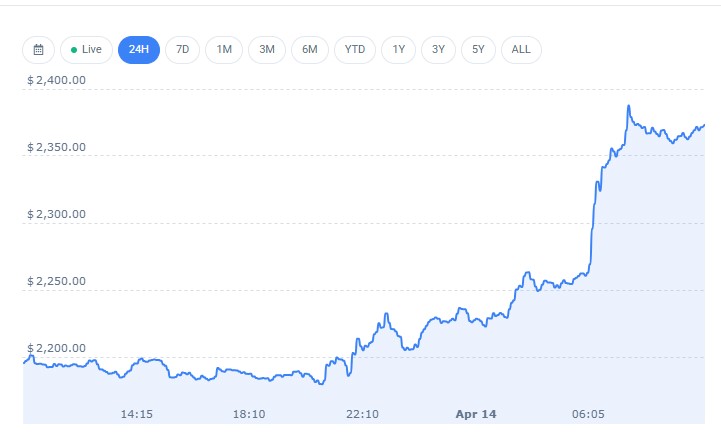This screenshot has height=433, width=721.
Task: Click the price spike peak on chart
Action: 628,106
